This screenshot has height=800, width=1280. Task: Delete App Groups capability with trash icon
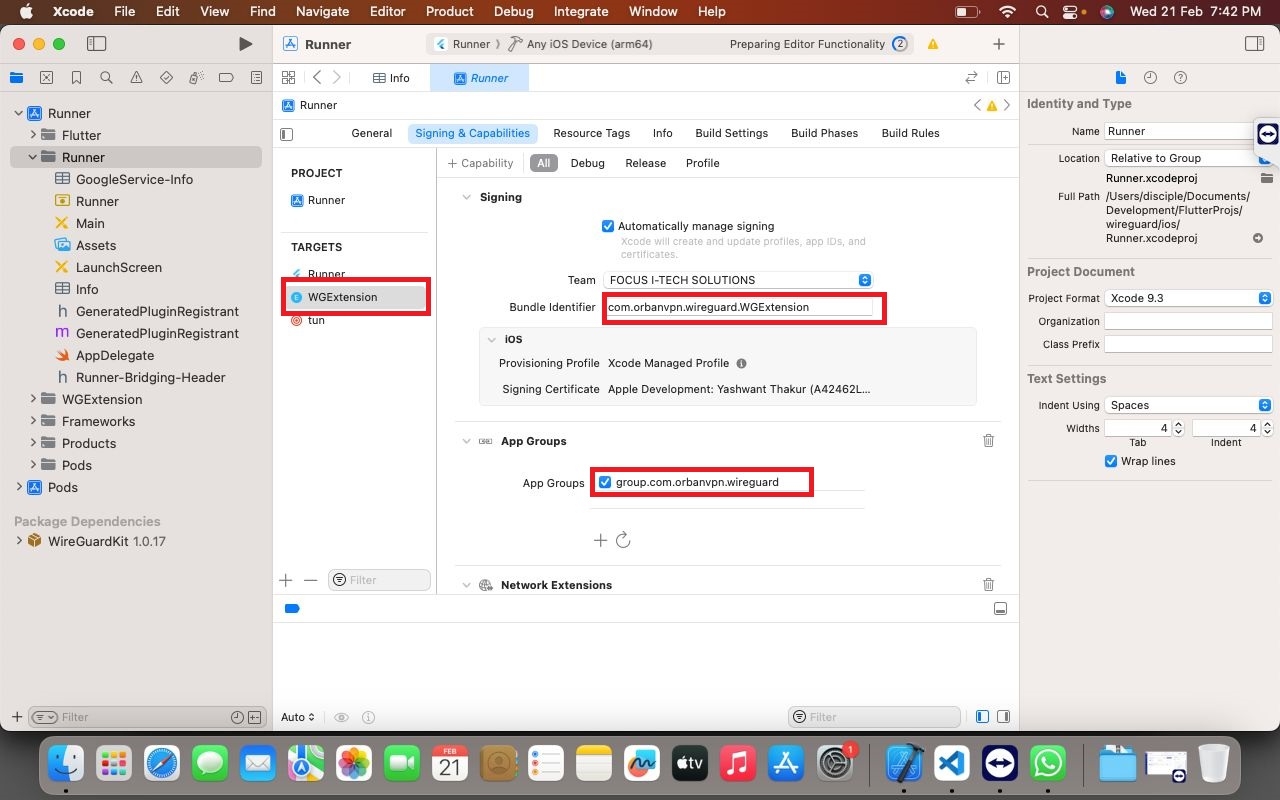pyautogui.click(x=988, y=441)
